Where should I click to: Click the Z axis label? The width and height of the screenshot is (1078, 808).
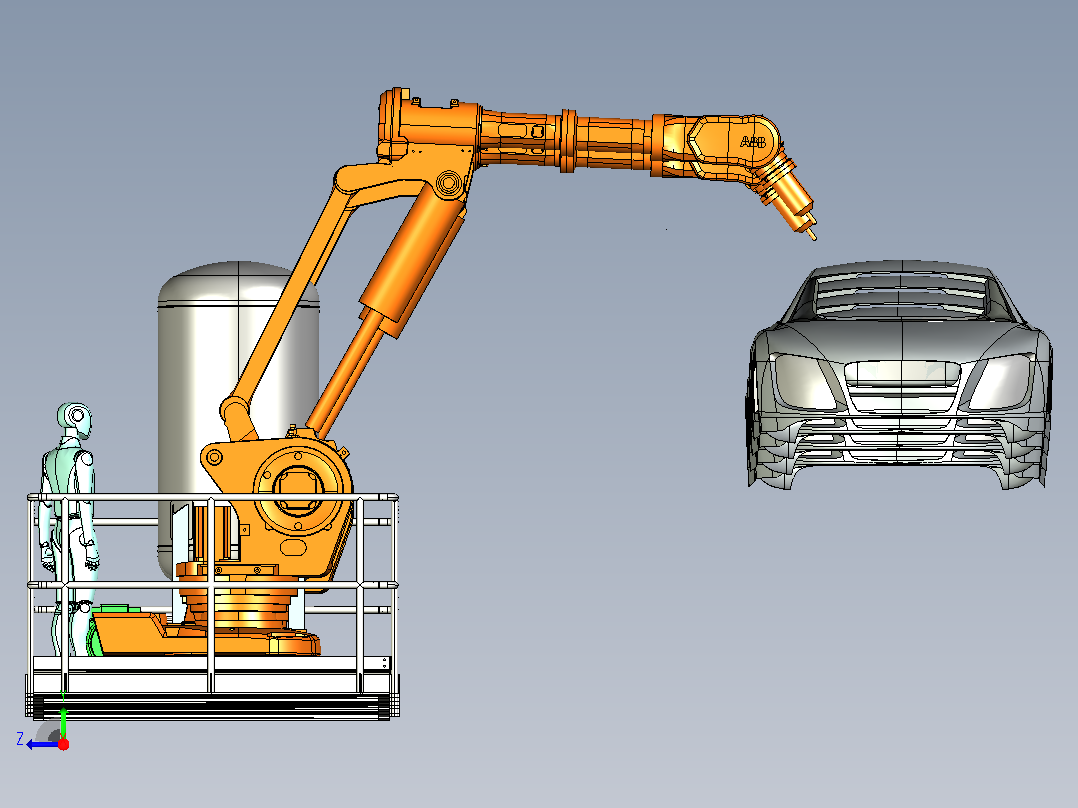pyautogui.click(x=20, y=739)
